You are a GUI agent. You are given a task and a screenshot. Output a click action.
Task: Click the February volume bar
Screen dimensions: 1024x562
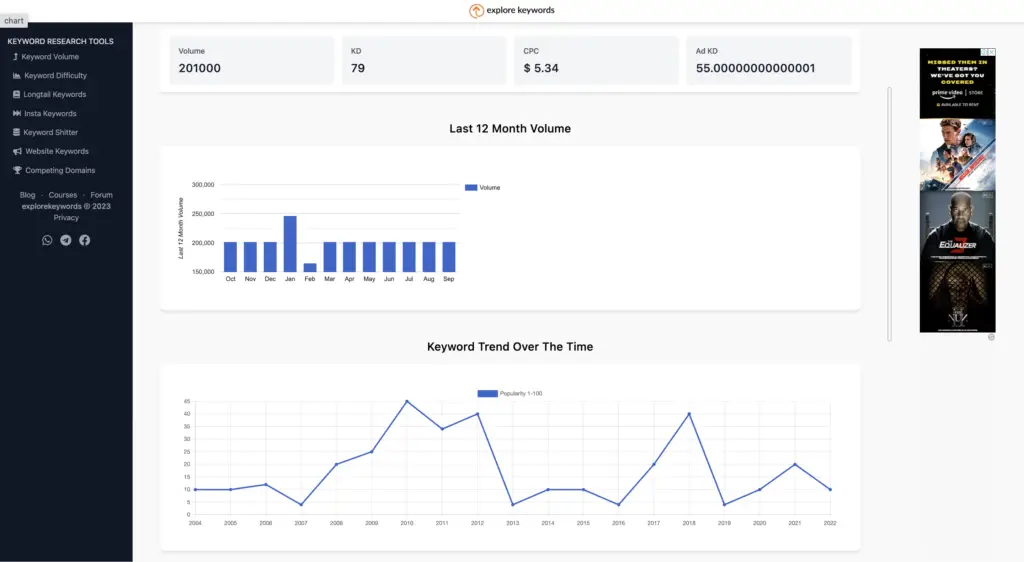310,268
